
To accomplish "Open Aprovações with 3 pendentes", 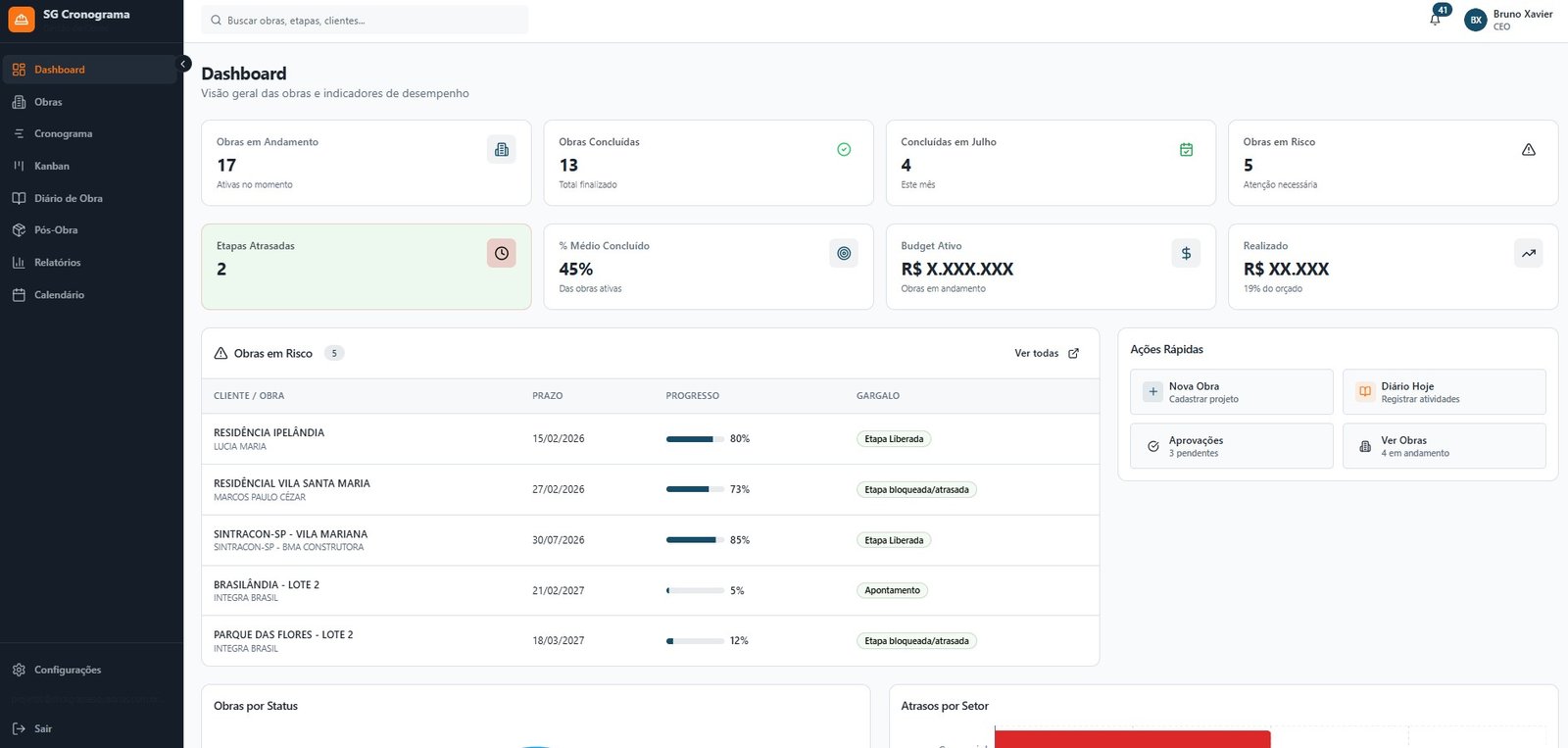I will coord(1232,446).
